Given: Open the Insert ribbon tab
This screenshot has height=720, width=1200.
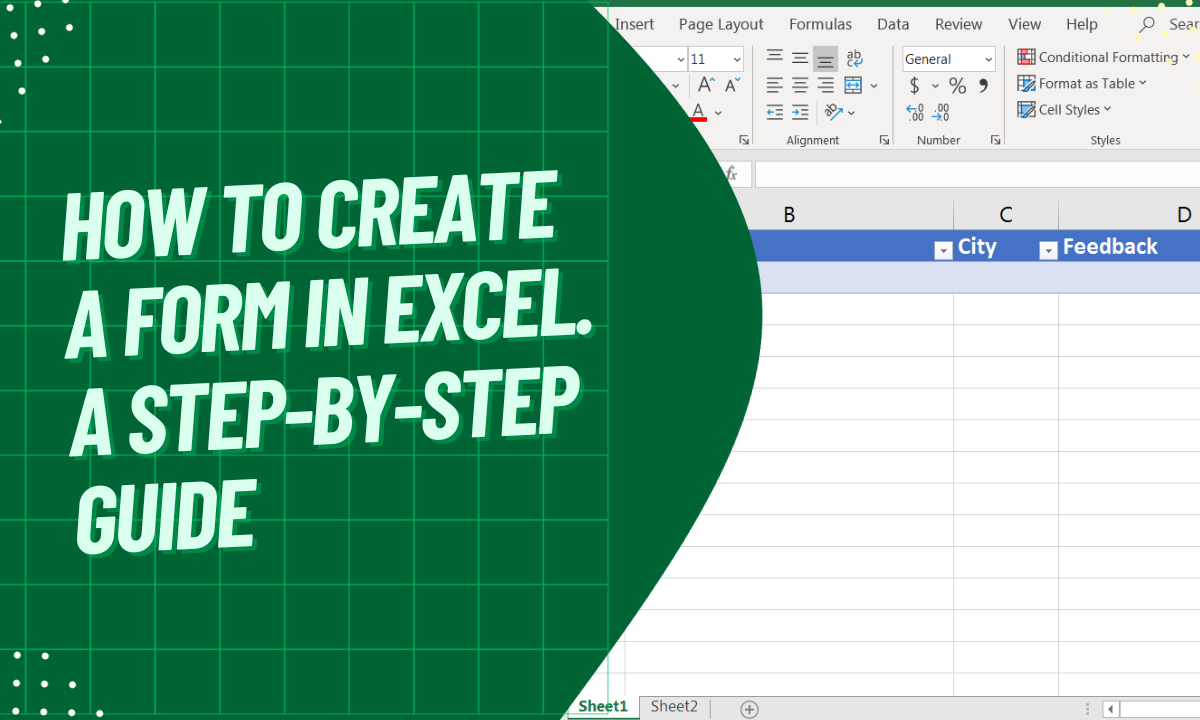Looking at the screenshot, I should [634, 24].
